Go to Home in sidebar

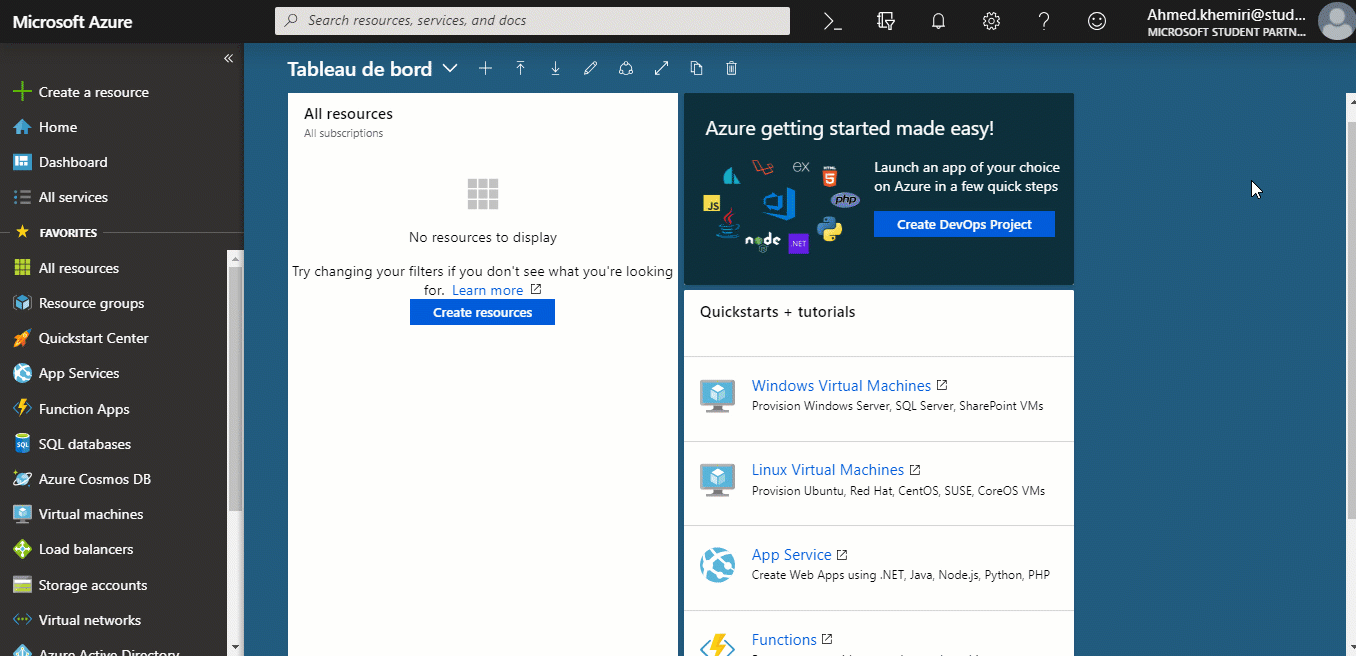point(57,127)
